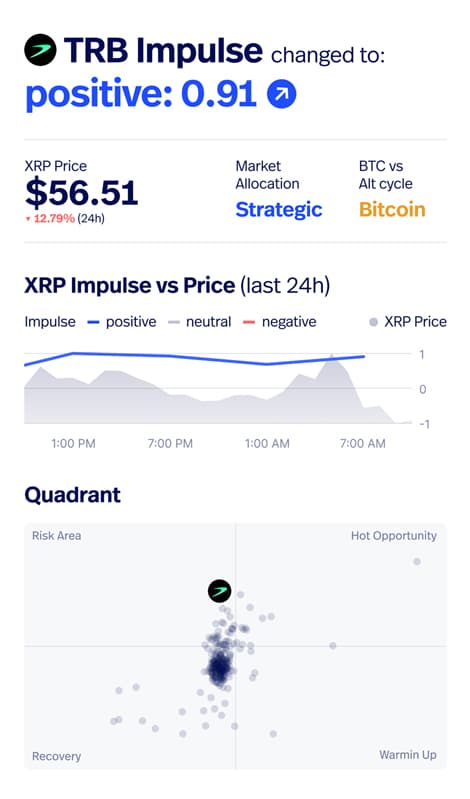
Task: Open the blue arrow circle after 0.91
Action: pyautogui.click(x=282, y=94)
